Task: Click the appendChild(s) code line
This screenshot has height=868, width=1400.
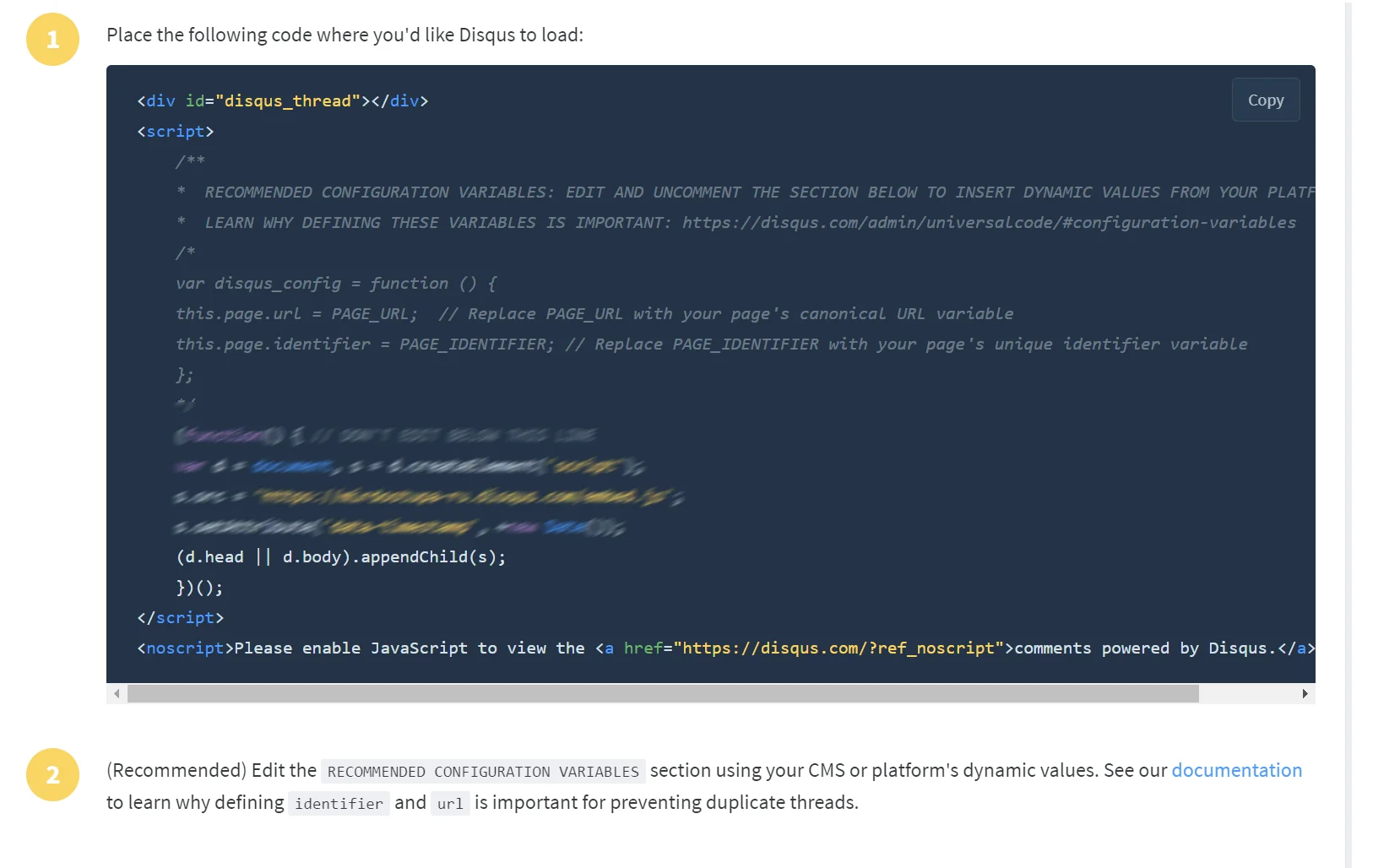Action: point(341,557)
